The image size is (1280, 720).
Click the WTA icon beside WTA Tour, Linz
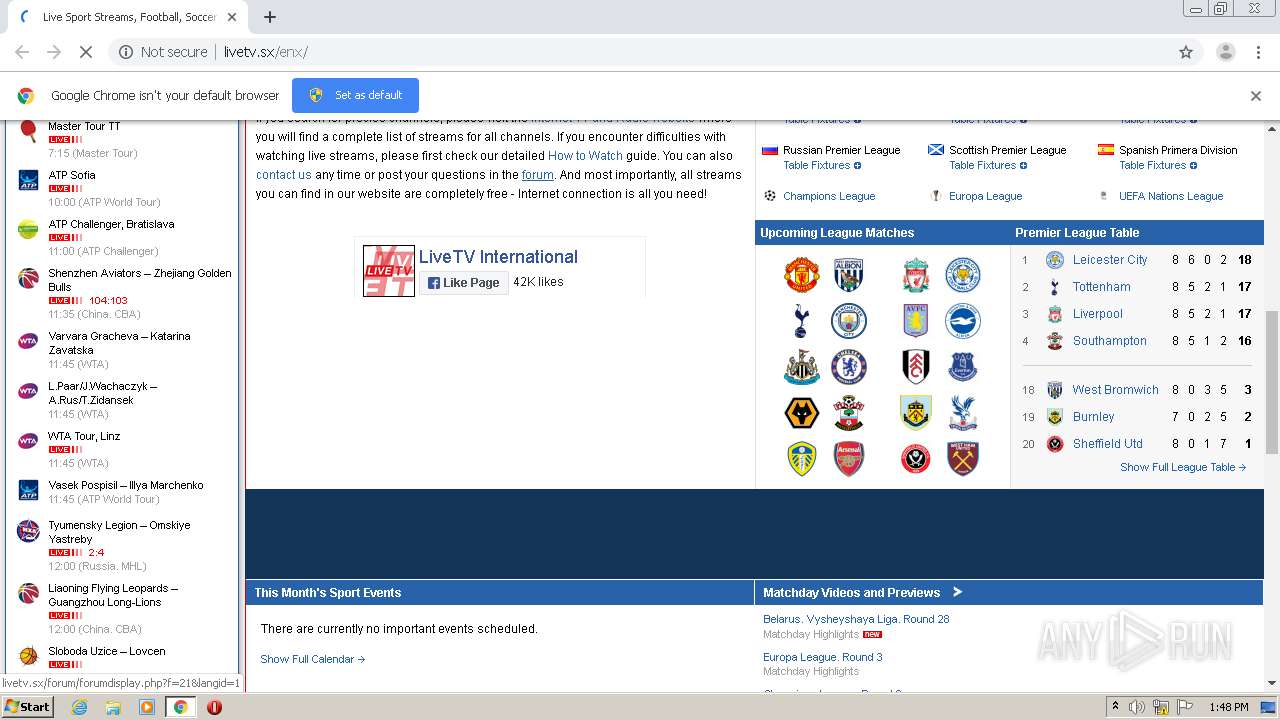coord(28,441)
